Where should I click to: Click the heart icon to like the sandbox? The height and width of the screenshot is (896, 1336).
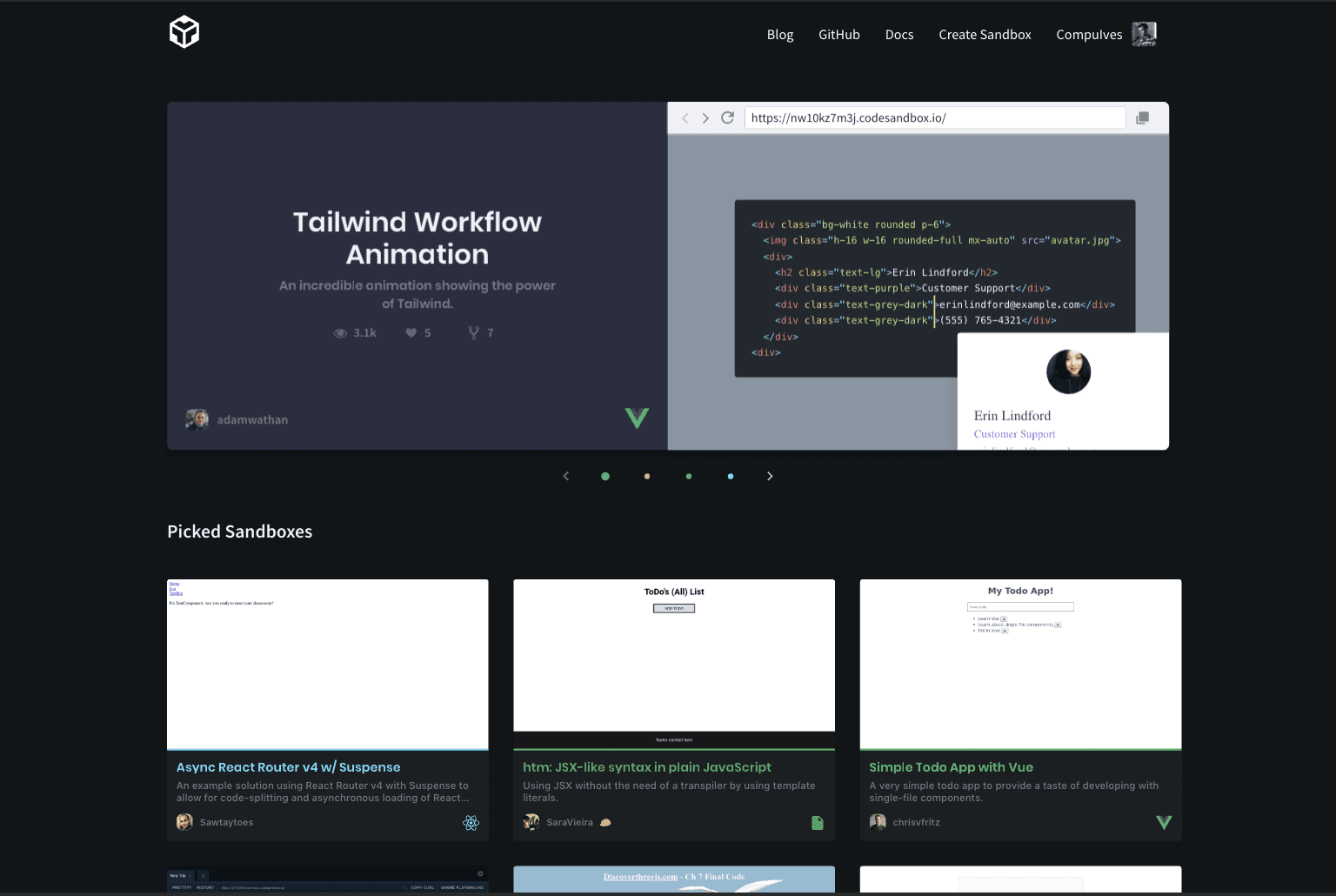pos(410,332)
